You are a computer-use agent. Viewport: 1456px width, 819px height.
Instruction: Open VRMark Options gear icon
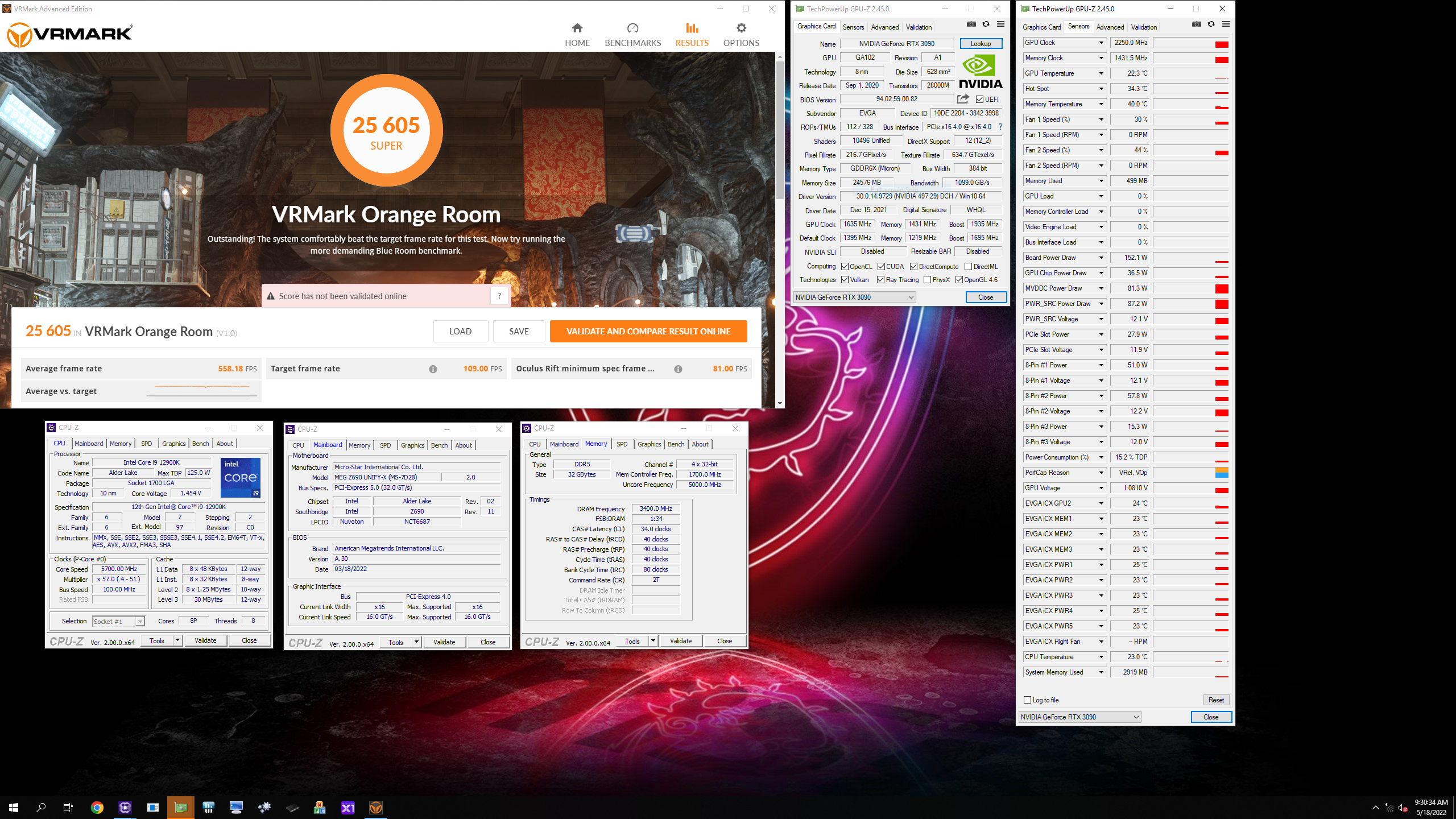point(741,28)
